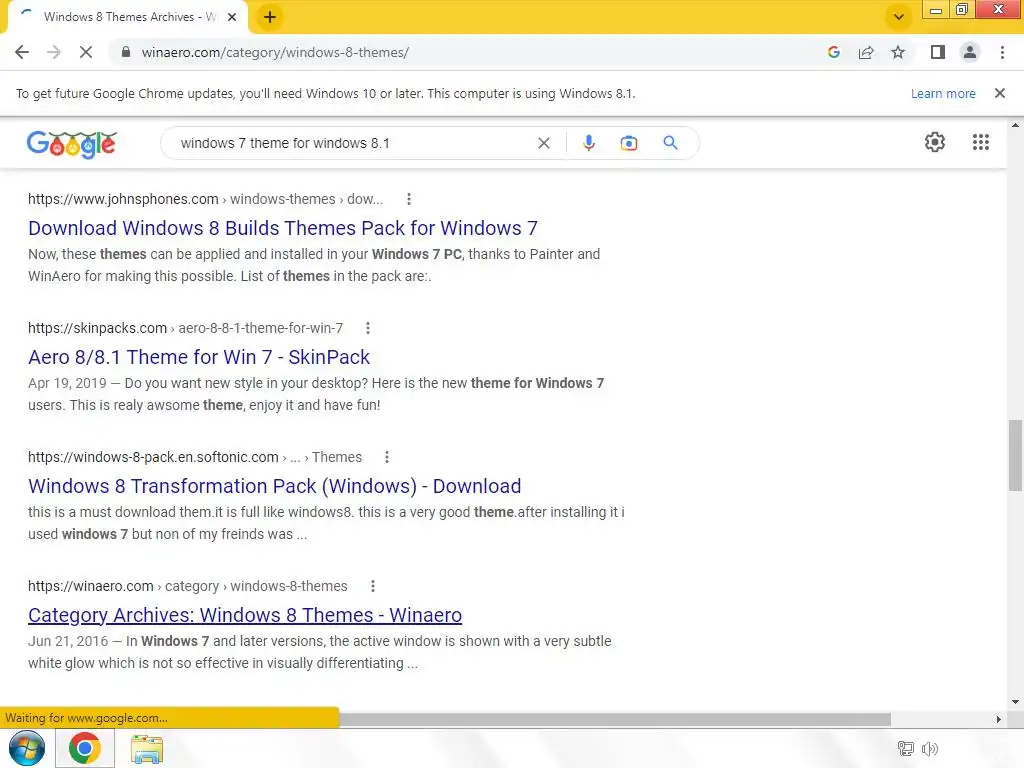Click the address bar URL
The height and width of the screenshot is (768, 1024).
(275, 52)
